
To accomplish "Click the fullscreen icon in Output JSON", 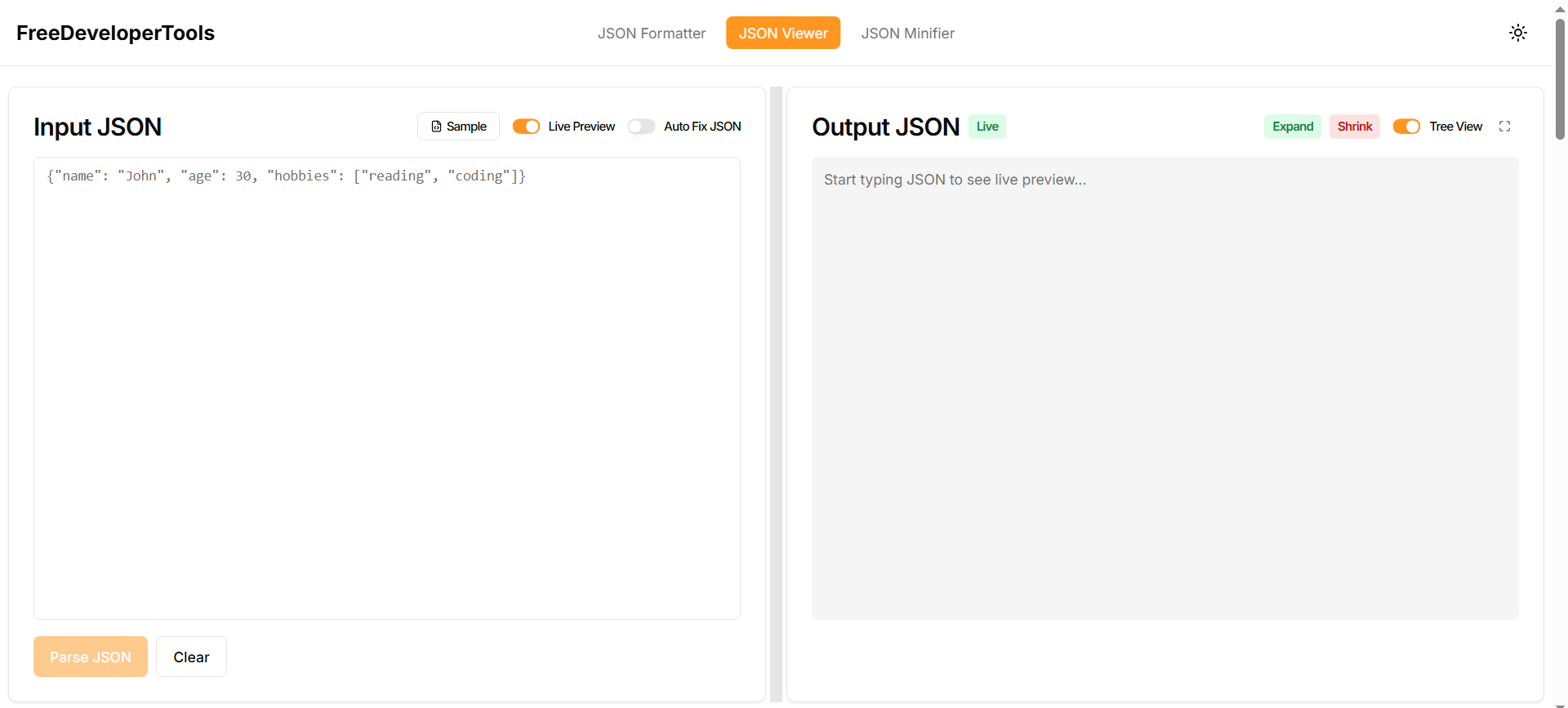I will 1504,127.
